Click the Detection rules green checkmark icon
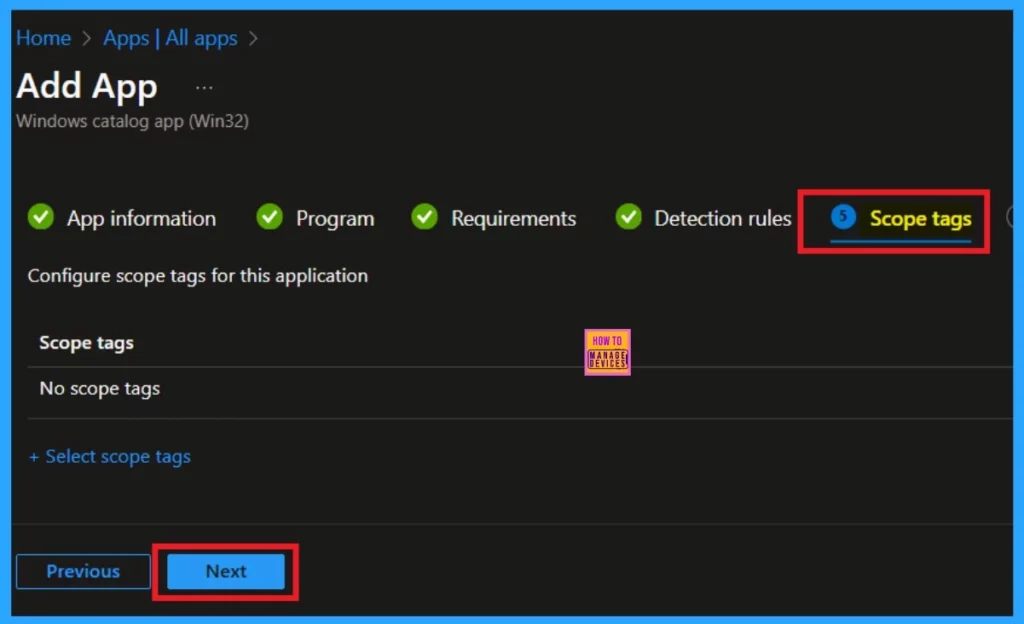 click(629, 217)
